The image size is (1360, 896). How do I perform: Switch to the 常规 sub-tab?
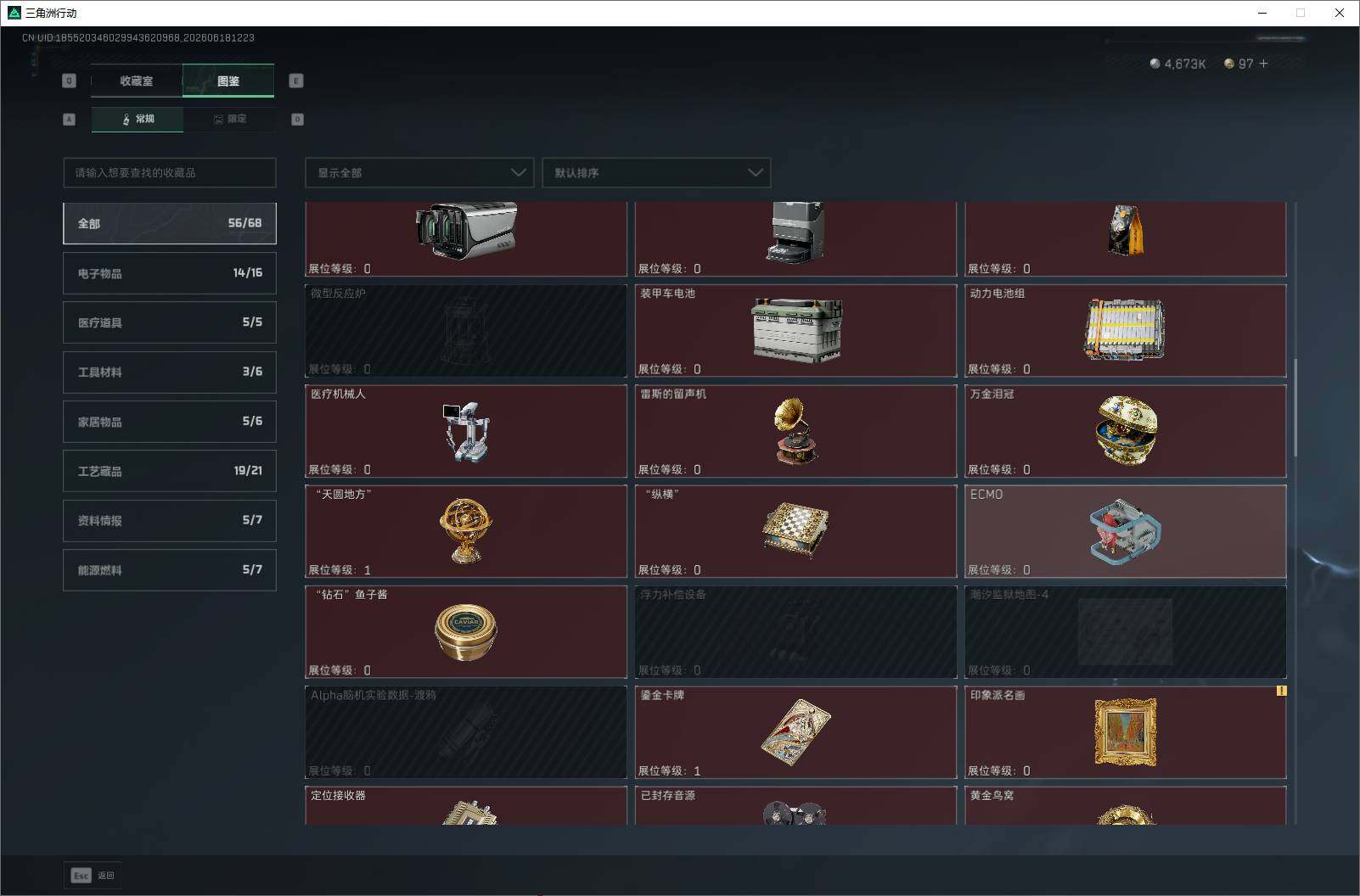click(138, 119)
